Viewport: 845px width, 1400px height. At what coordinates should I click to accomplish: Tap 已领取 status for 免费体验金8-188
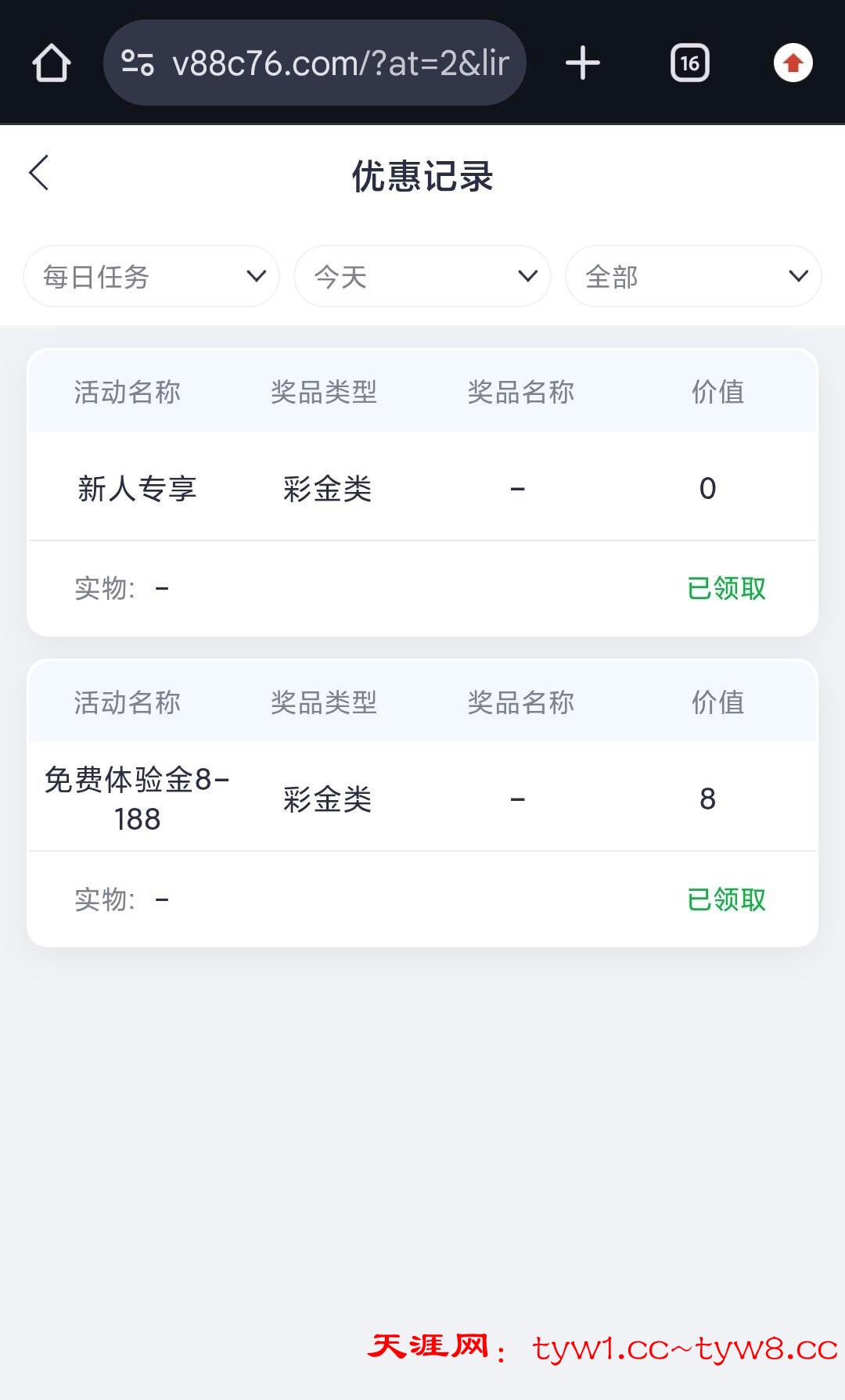click(726, 899)
